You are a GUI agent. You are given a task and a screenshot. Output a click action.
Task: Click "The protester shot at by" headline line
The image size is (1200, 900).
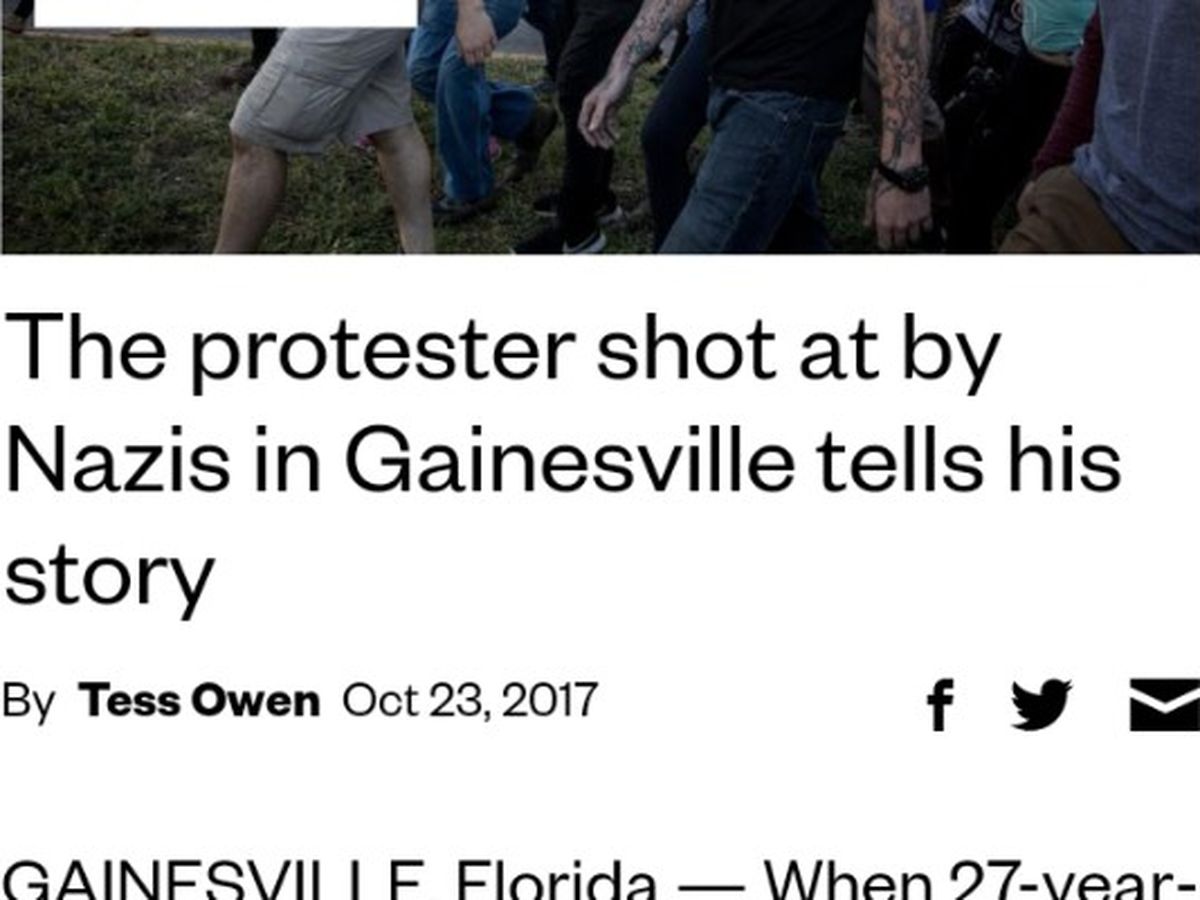(x=503, y=348)
